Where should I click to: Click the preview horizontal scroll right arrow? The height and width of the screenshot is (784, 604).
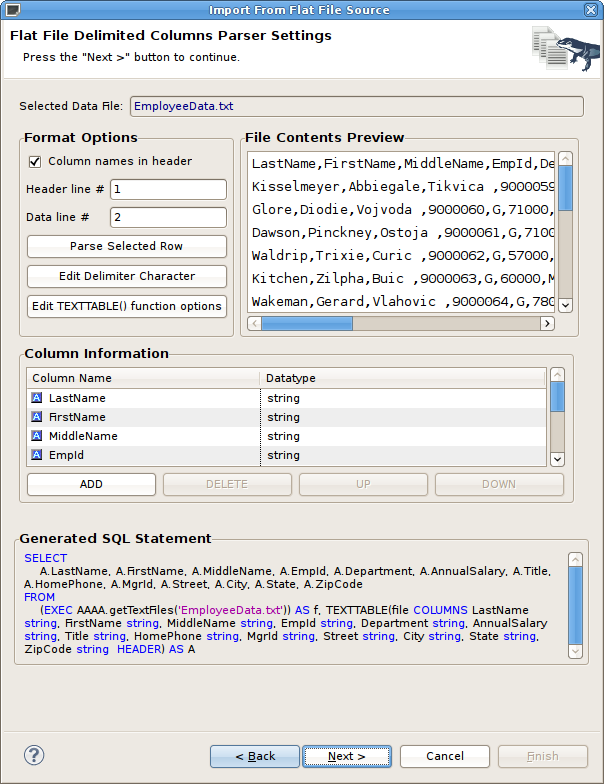tap(547, 324)
